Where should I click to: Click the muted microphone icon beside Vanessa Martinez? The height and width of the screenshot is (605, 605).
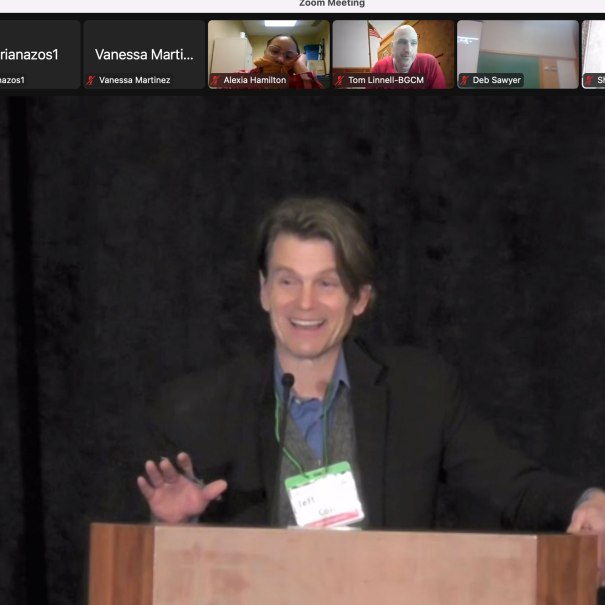[91, 80]
